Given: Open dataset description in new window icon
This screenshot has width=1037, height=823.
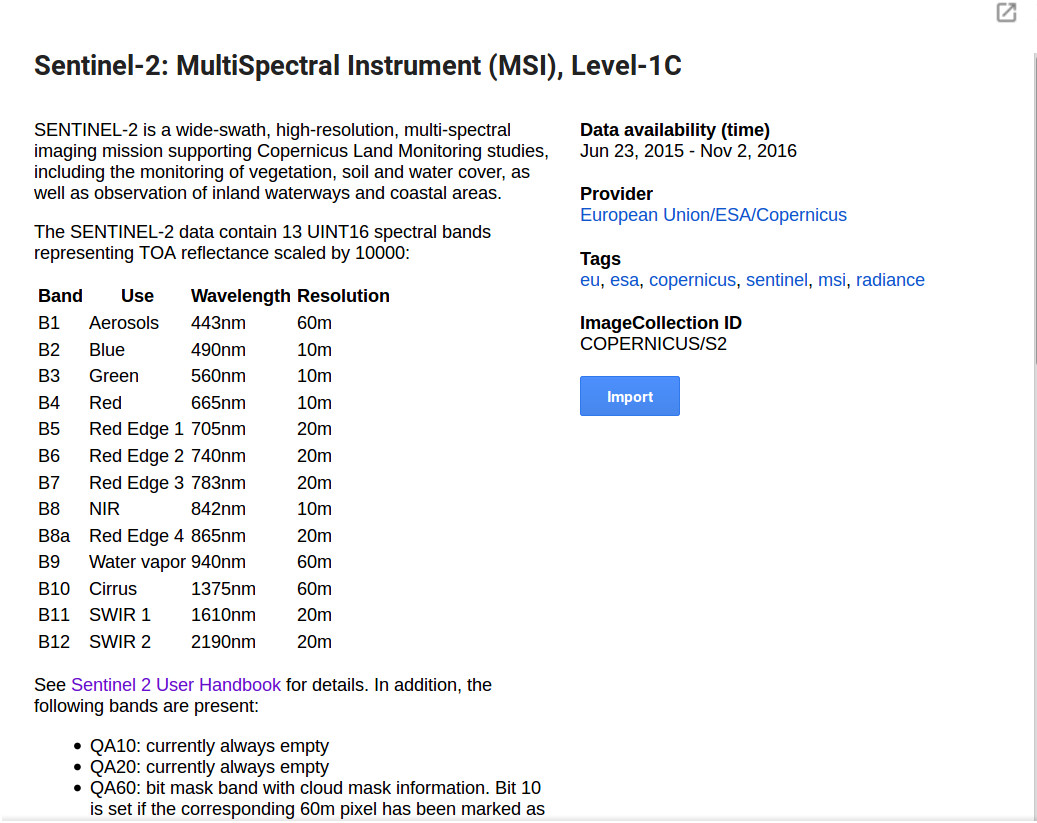Looking at the screenshot, I should click(1006, 13).
